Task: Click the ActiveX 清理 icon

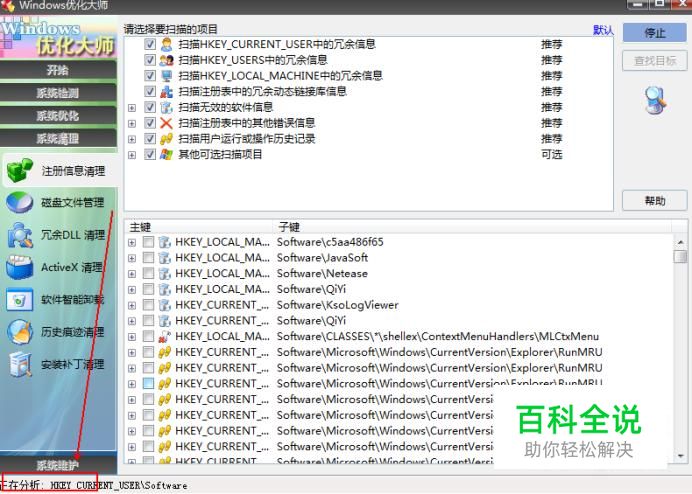Action: click(20, 267)
